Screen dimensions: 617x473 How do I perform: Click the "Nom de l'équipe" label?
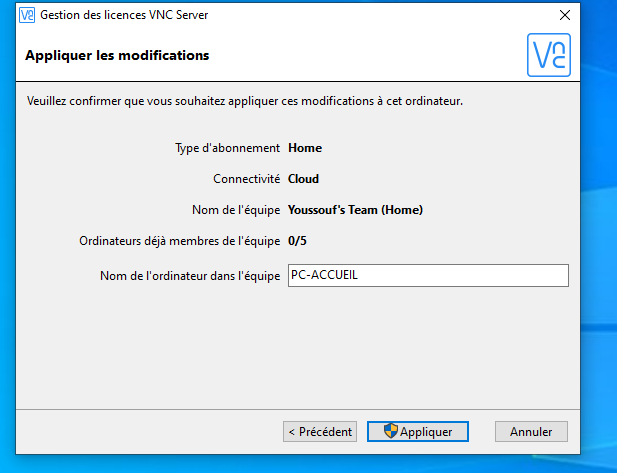coord(235,210)
